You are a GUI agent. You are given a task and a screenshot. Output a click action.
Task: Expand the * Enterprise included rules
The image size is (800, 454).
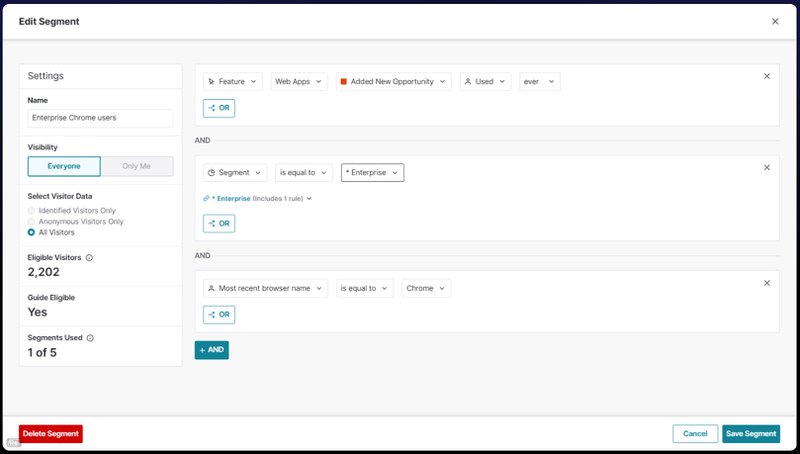309,198
